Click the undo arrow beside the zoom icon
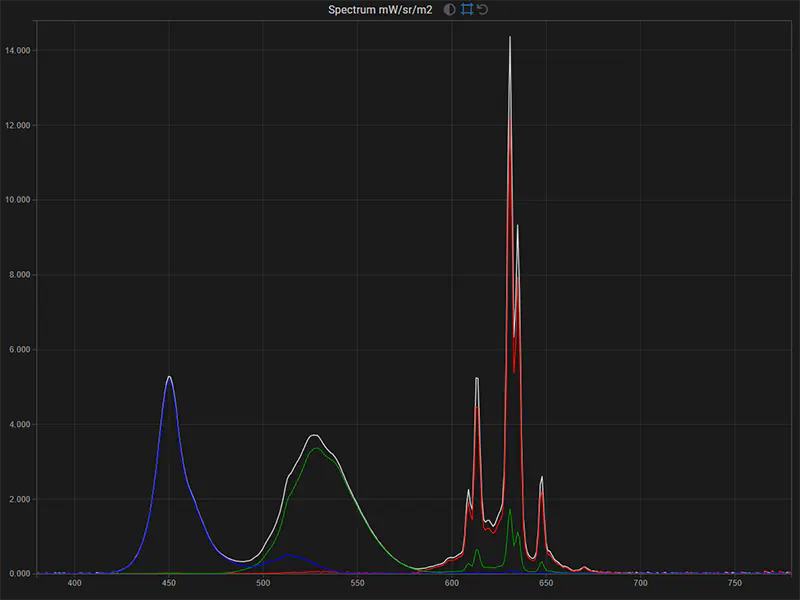Screen dimensions: 800x600 point(483,9)
